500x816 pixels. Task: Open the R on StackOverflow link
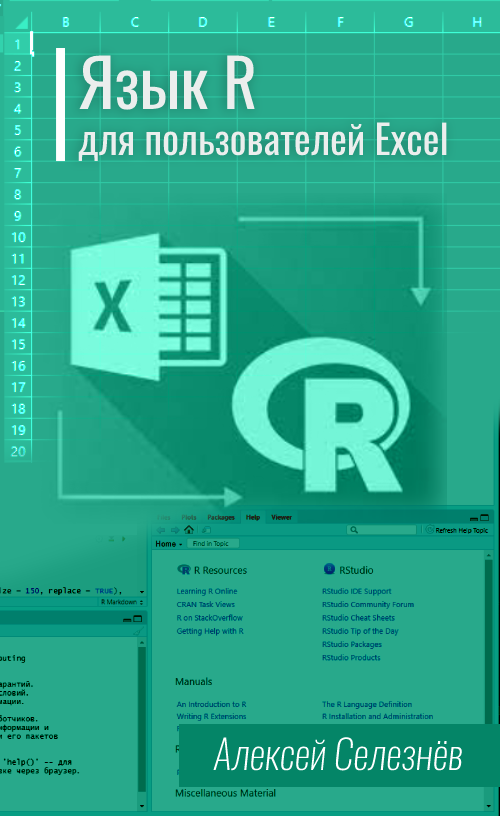click(x=209, y=618)
